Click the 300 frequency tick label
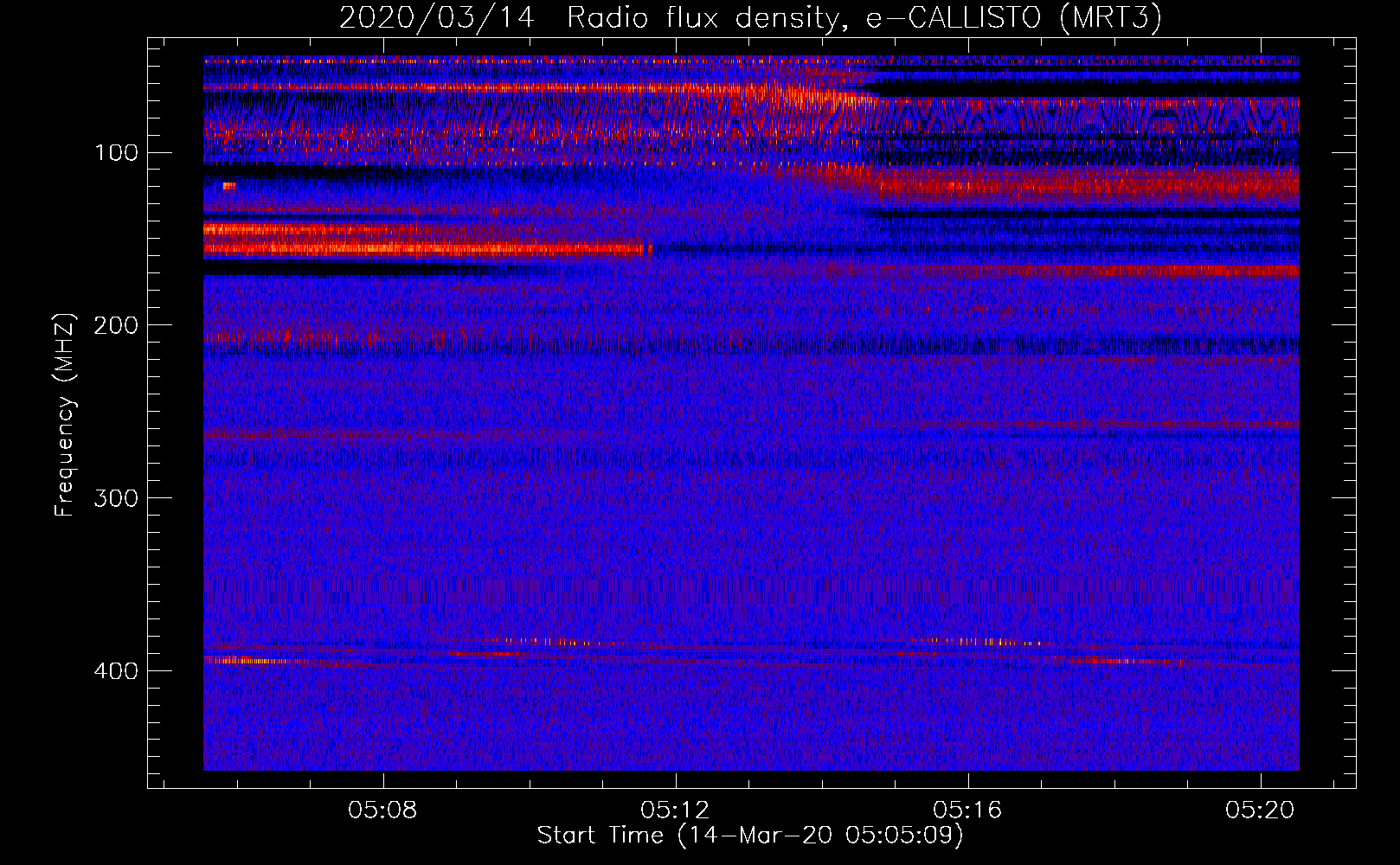The height and width of the screenshot is (865, 1400). (x=117, y=498)
